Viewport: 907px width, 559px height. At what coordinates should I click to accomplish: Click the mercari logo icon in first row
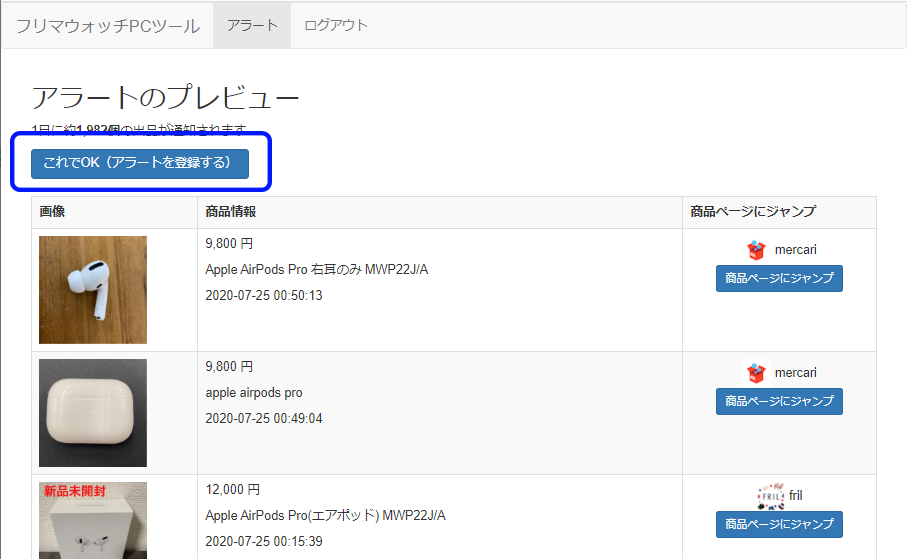tap(756, 250)
